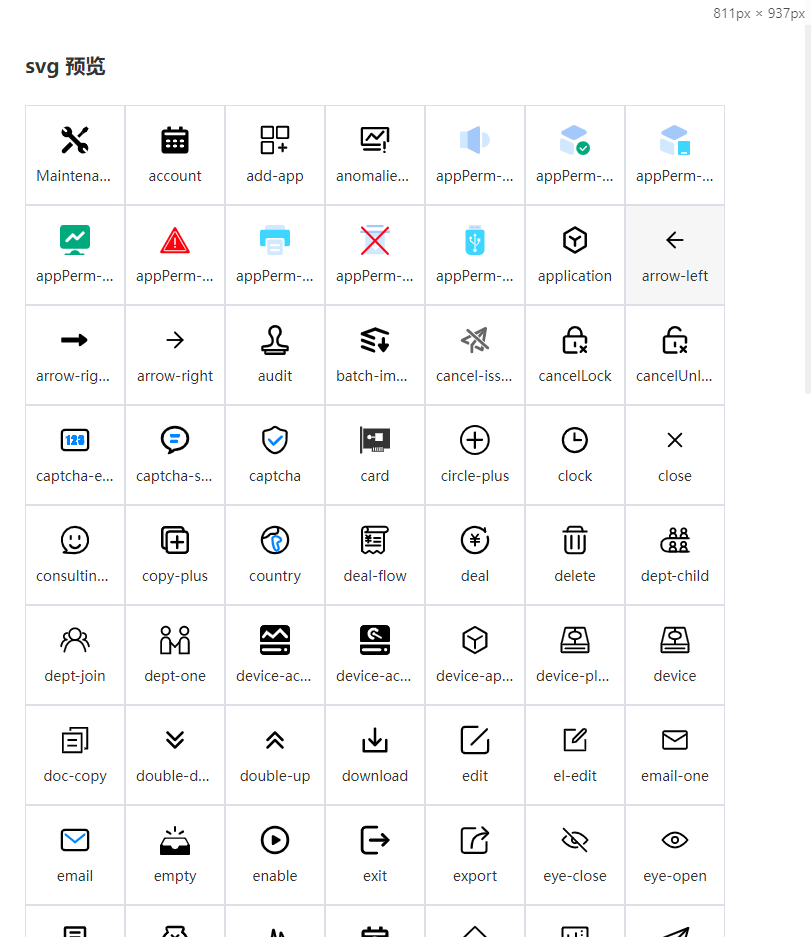Click the blue email envelope icon
The height and width of the screenshot is (937, 811).
tap(75, 840)
